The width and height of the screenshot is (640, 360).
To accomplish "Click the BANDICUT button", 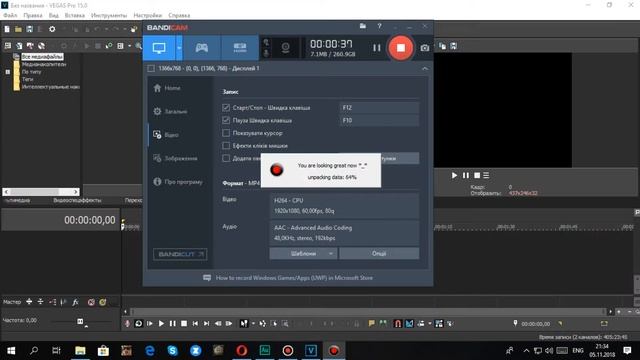I will (180, 254).
